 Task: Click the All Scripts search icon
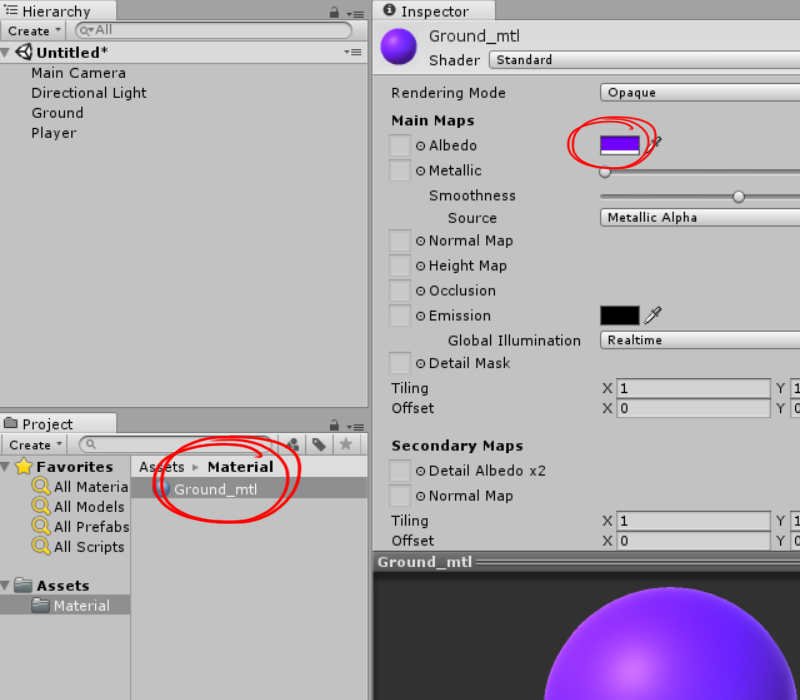click(41, 546)
